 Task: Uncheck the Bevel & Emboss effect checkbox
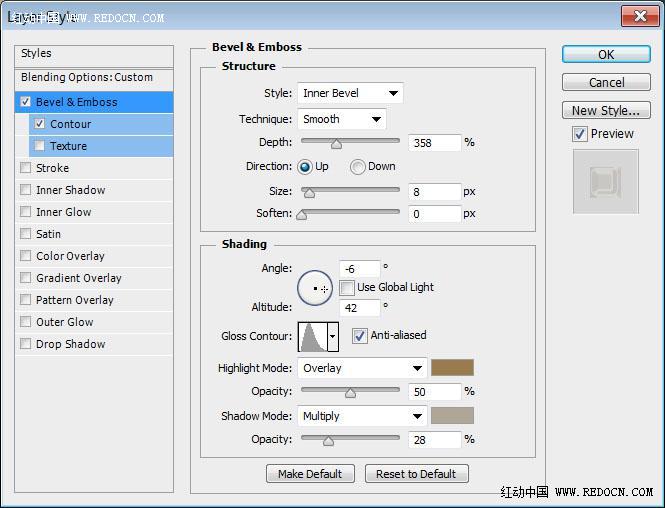point(25,102)
